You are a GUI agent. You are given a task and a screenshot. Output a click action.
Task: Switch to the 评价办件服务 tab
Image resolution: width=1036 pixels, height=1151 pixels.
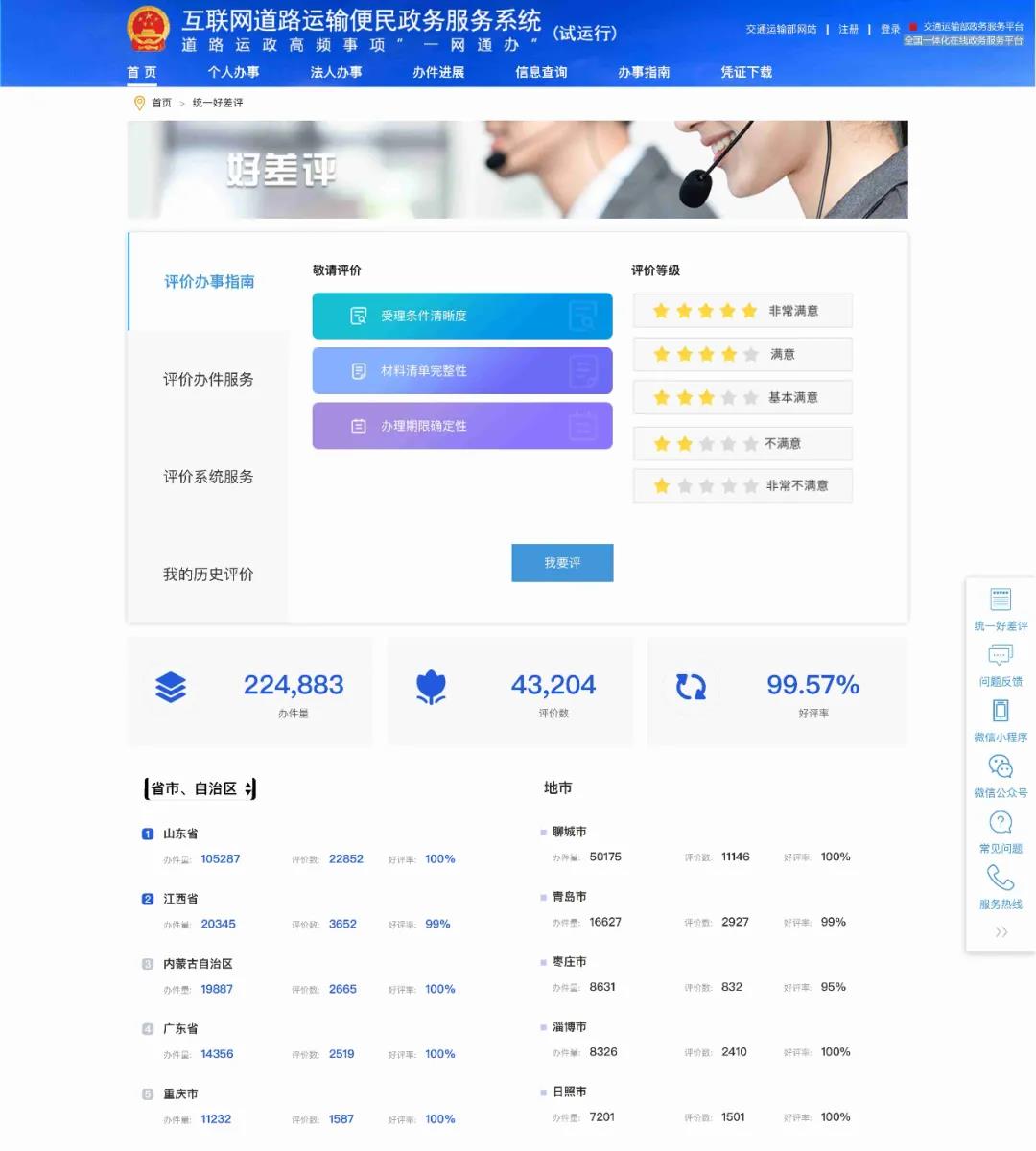pyautogui.click(x=208, y=380)
